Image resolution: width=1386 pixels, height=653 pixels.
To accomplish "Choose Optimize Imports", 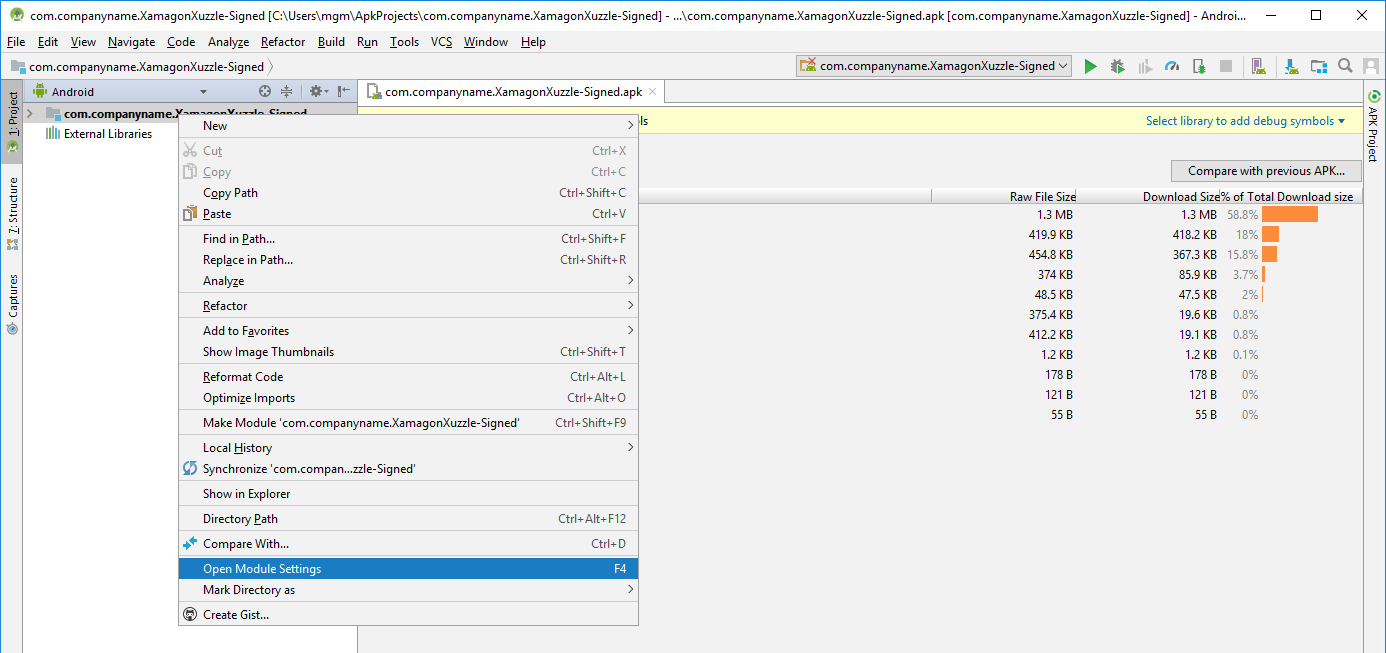I will click(408, 398).
